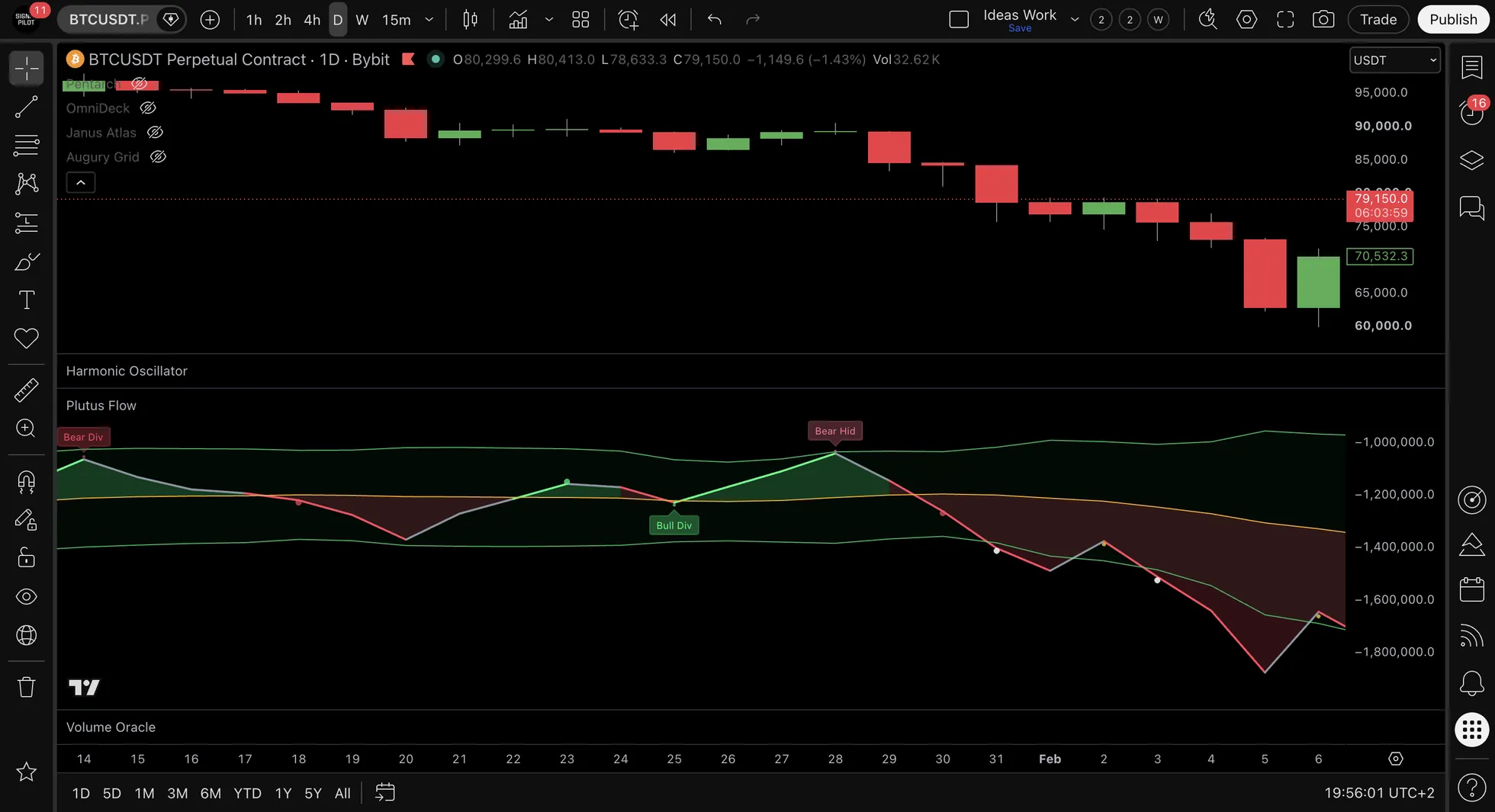The image size is (1495, 812).
Task: Select the daily D timeframe
Action: pyautogui.click(x=338, y=20)
